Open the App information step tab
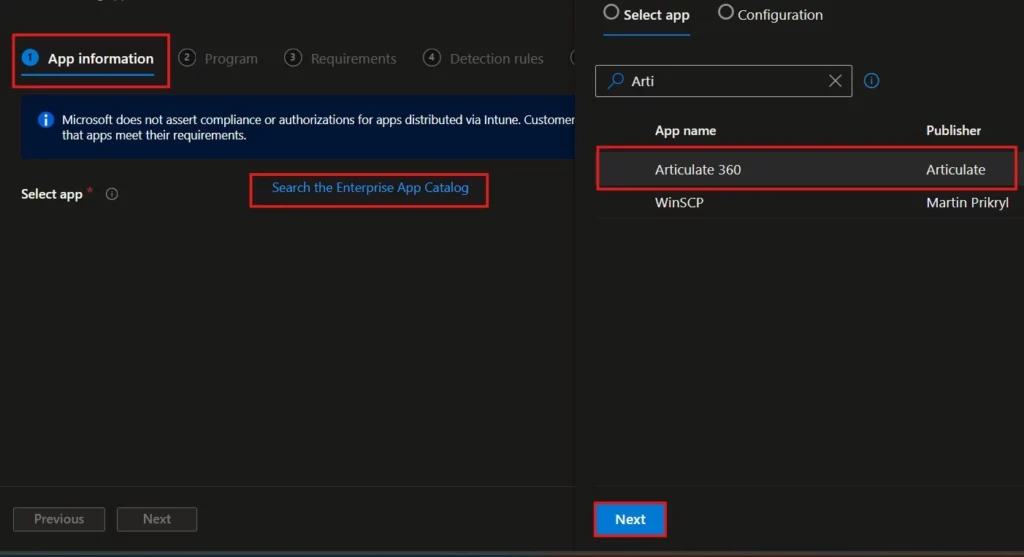This screenshot has width=1024, height=557. click(88, 59)
